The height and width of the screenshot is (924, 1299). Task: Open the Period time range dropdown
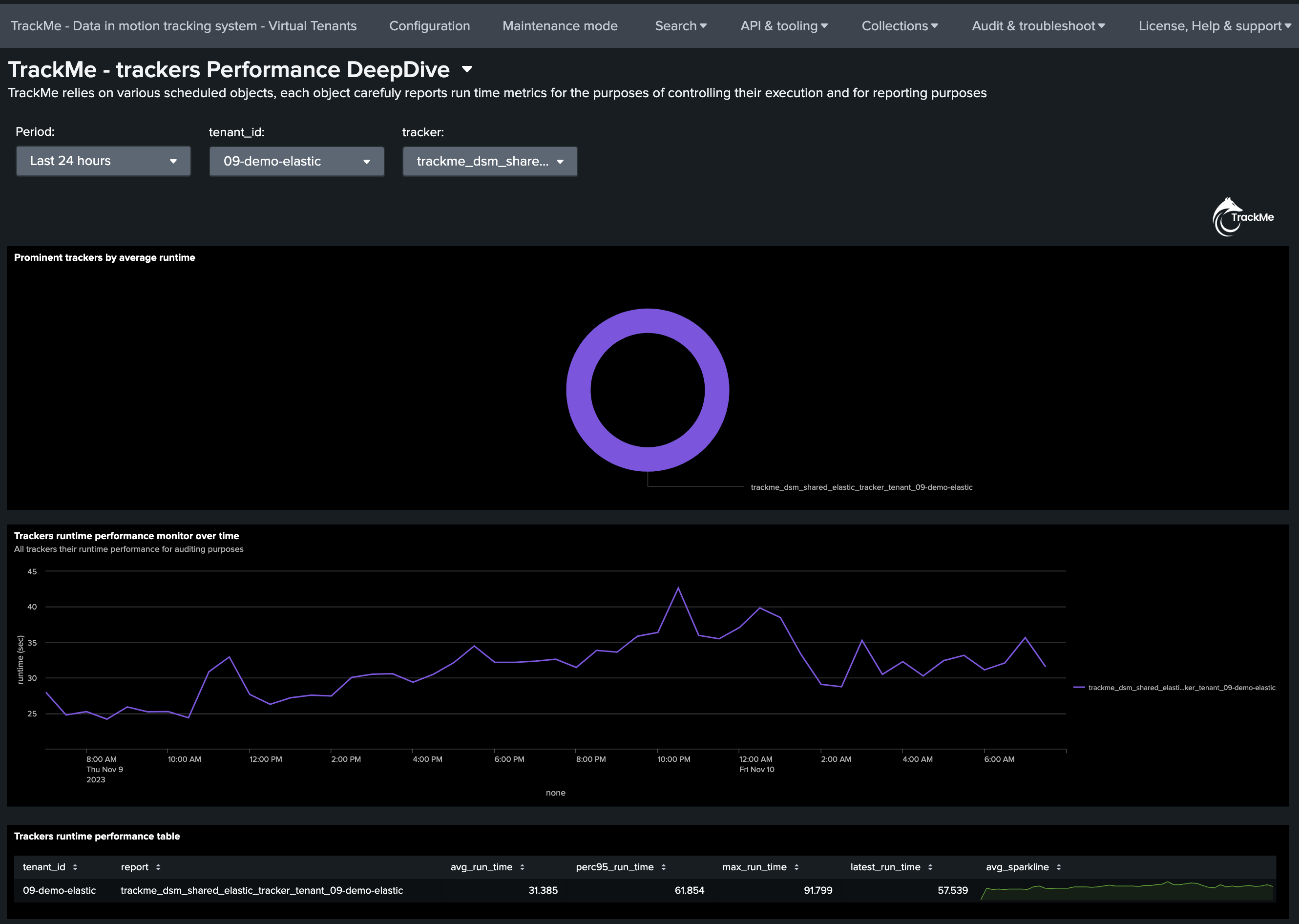104,161
